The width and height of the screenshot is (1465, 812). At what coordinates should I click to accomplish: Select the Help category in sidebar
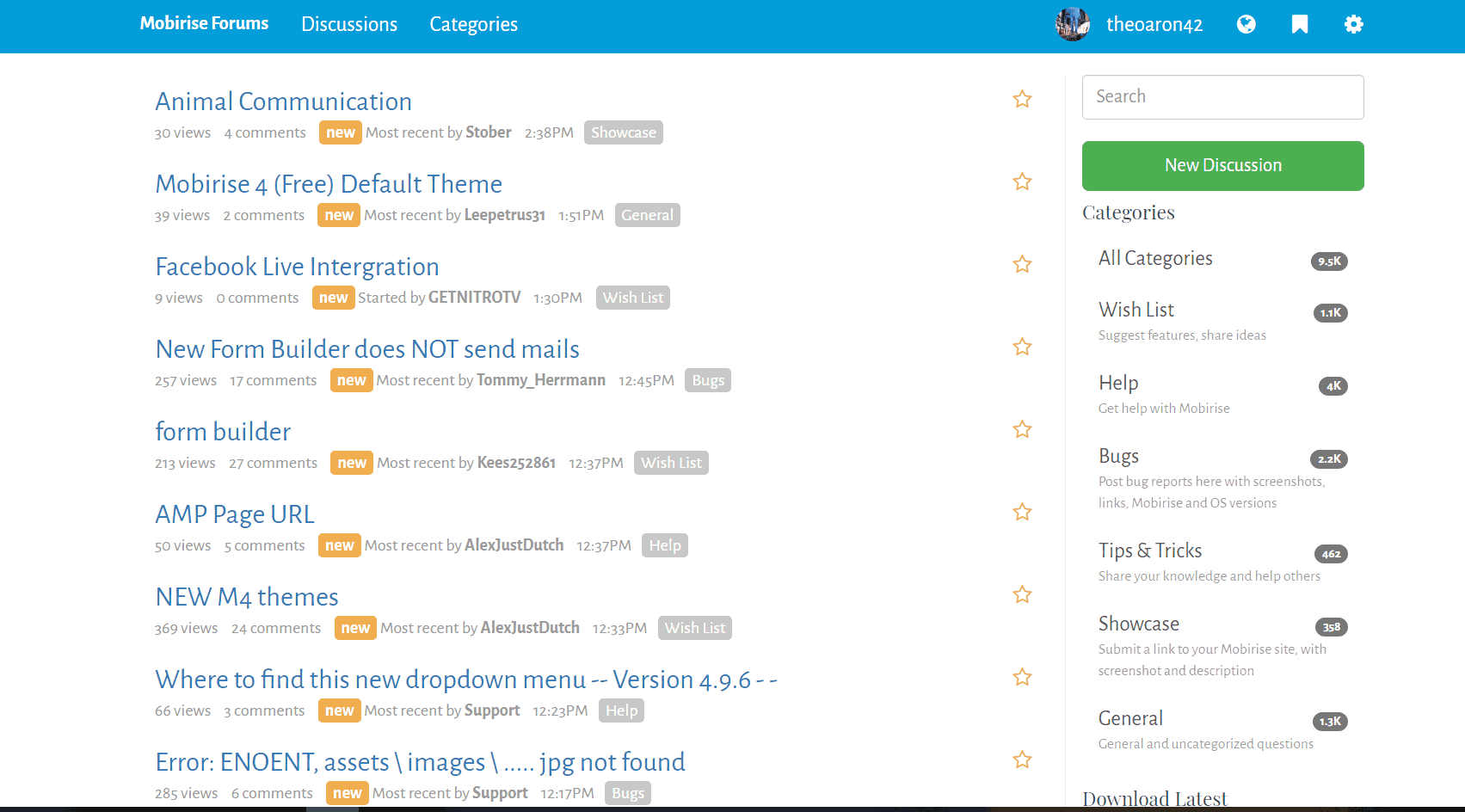coord(1118,383)
